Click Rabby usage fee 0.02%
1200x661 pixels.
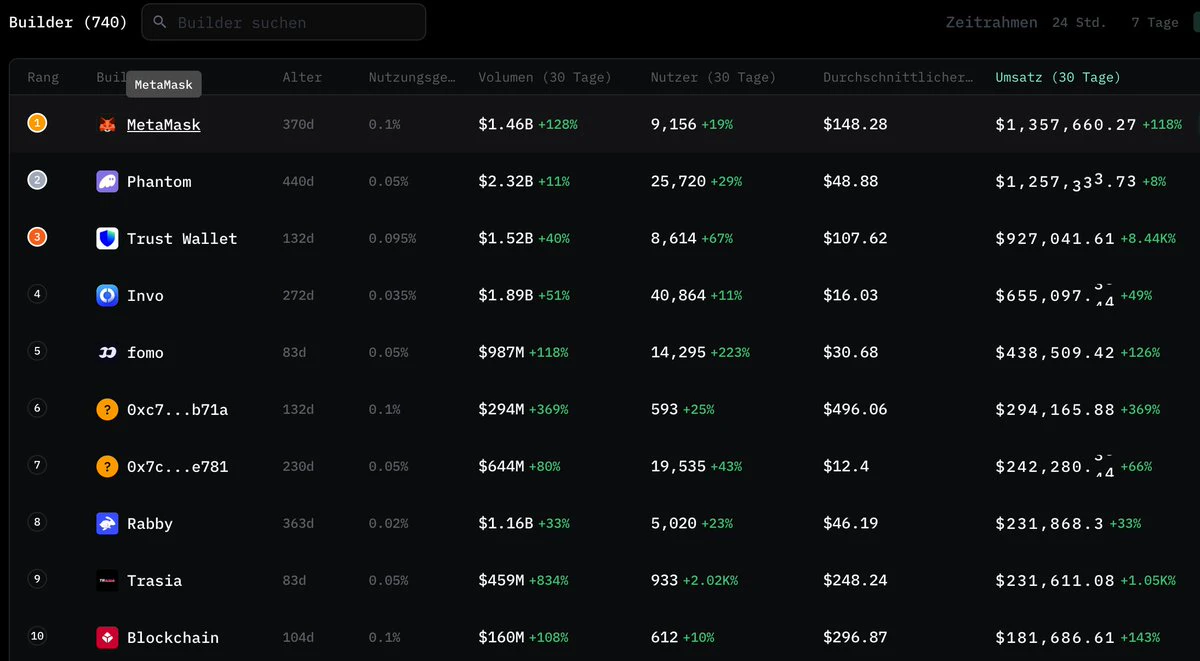click(388, 524)
